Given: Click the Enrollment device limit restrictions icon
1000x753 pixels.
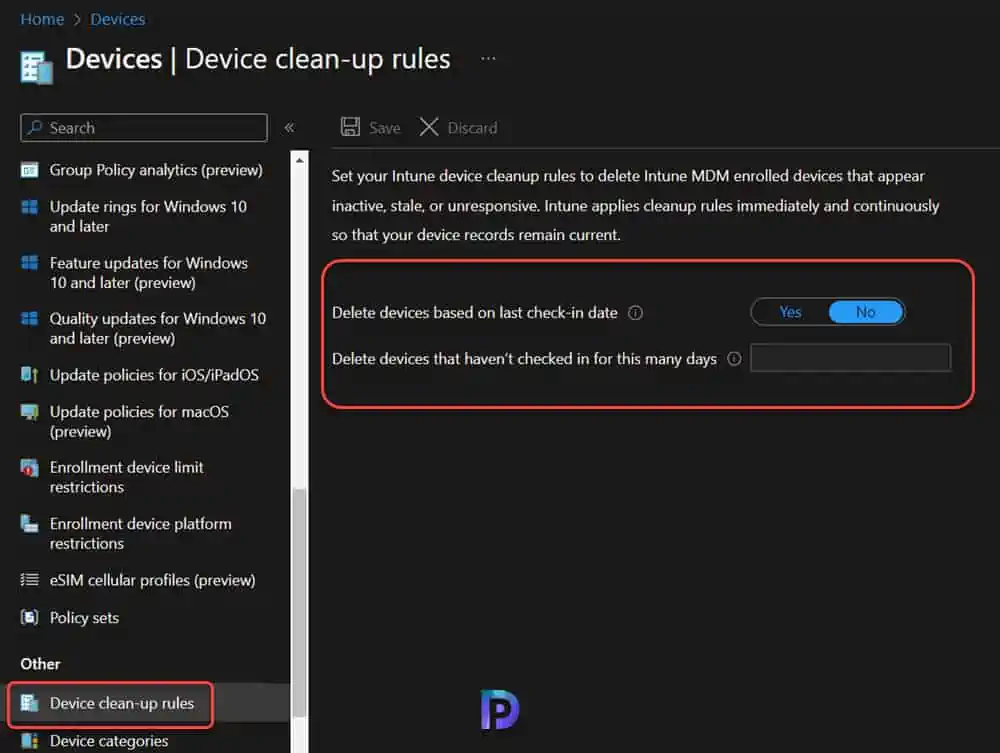Looking at the screenshot, I should point(29,468).
